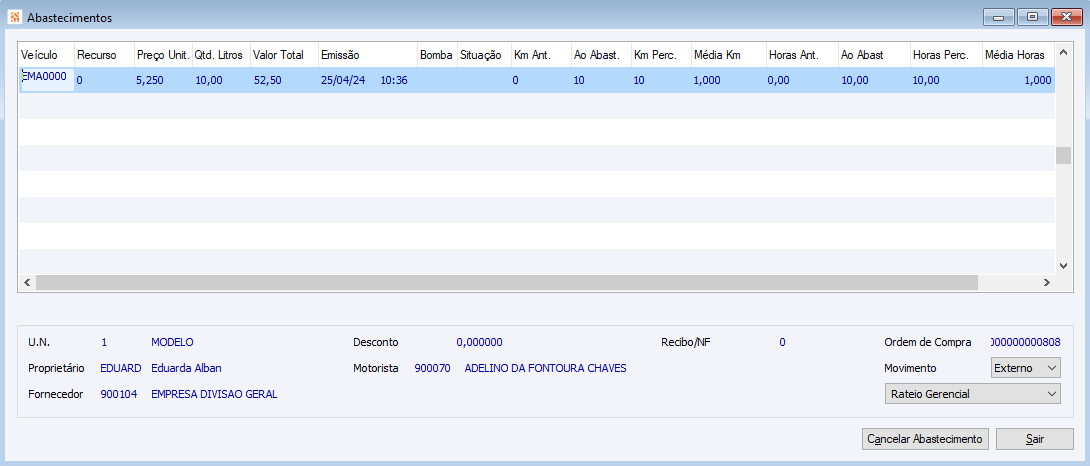Image resolution: width=1090 pixels, height=466 pixels.
Task: Open the Movimento dropdown showing Externo
Action: [x=1025, y=368]
